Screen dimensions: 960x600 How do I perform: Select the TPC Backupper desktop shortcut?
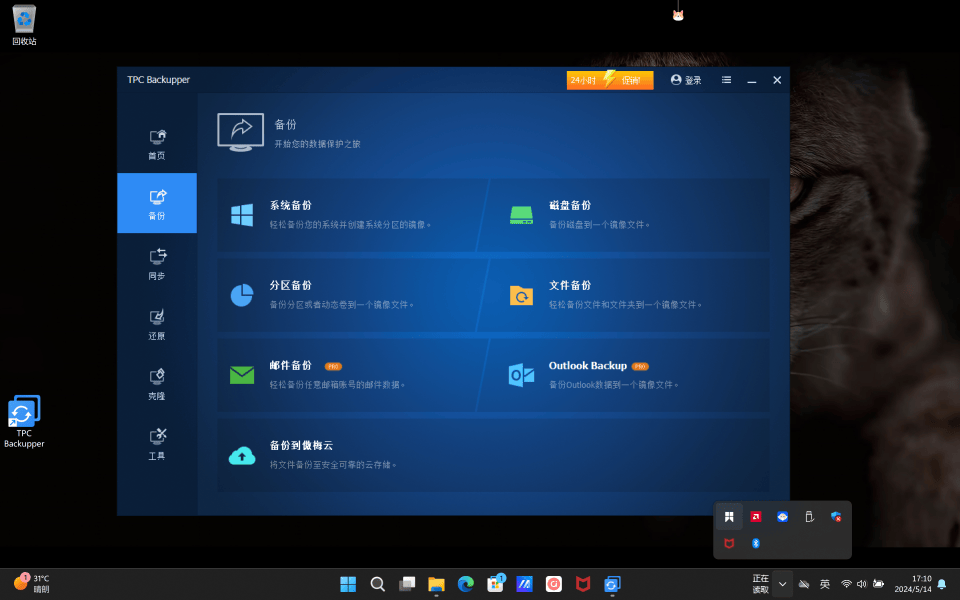point(24,422)
